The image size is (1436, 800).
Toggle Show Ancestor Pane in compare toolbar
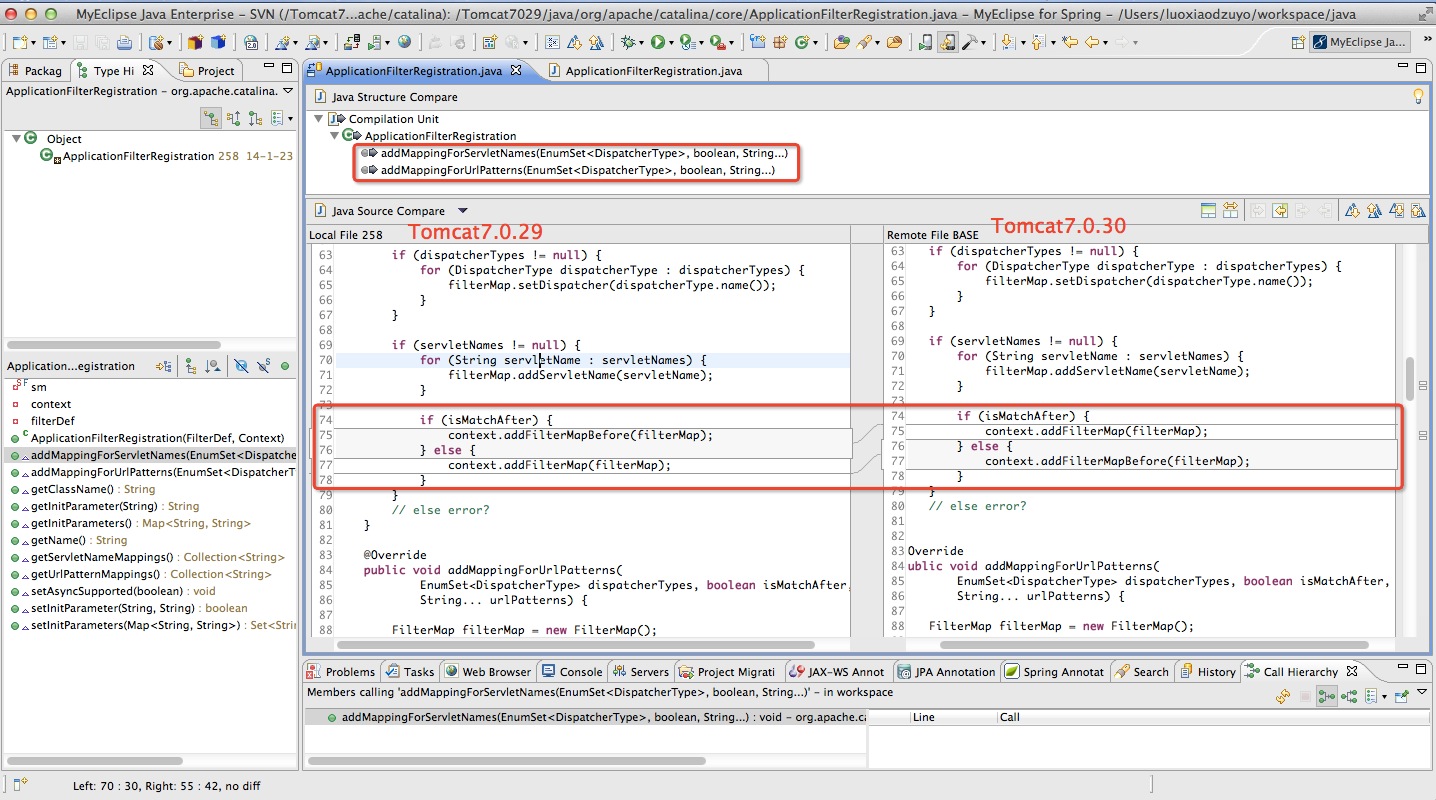1208,210
